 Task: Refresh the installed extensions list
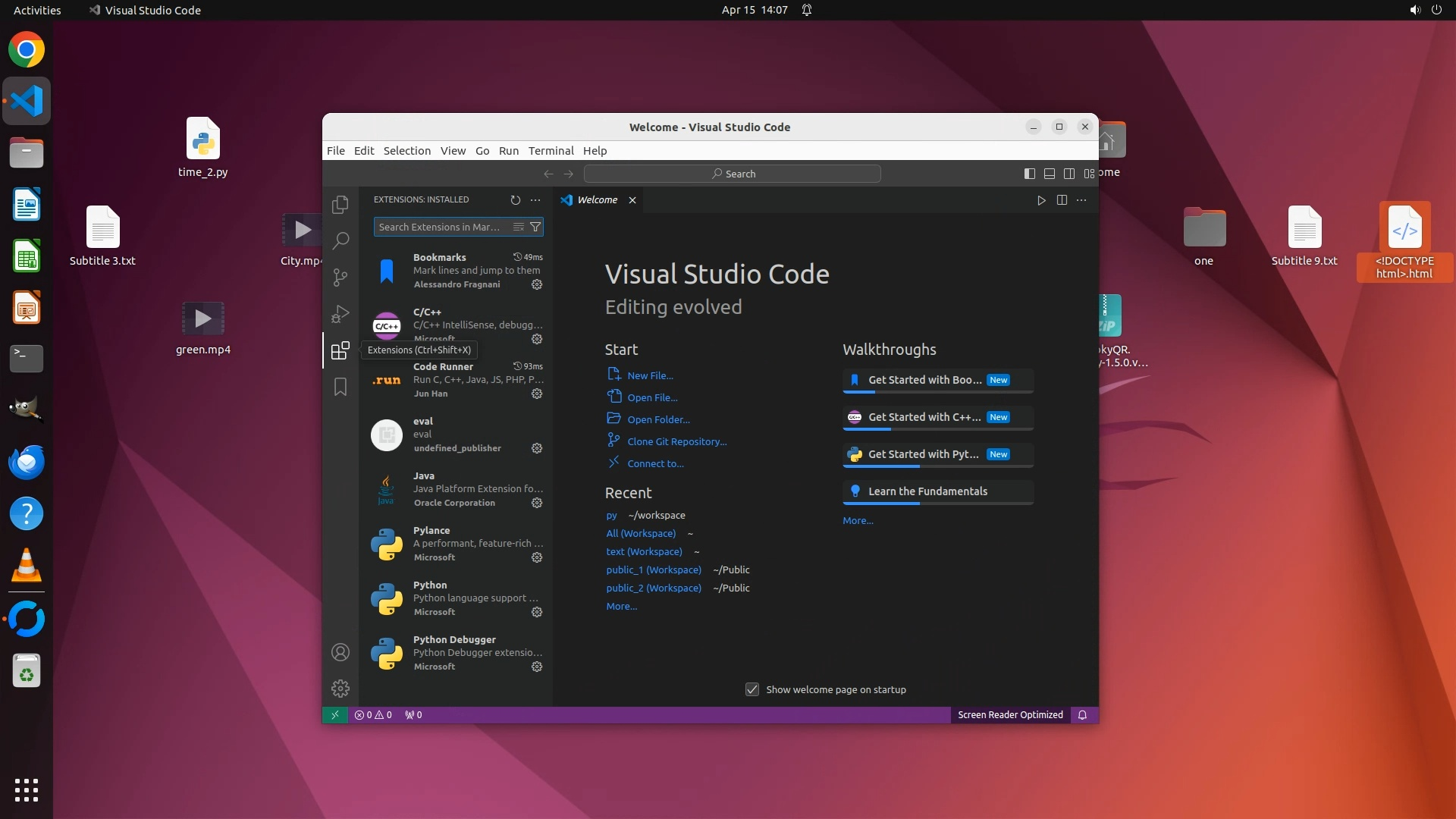(516, 200)
